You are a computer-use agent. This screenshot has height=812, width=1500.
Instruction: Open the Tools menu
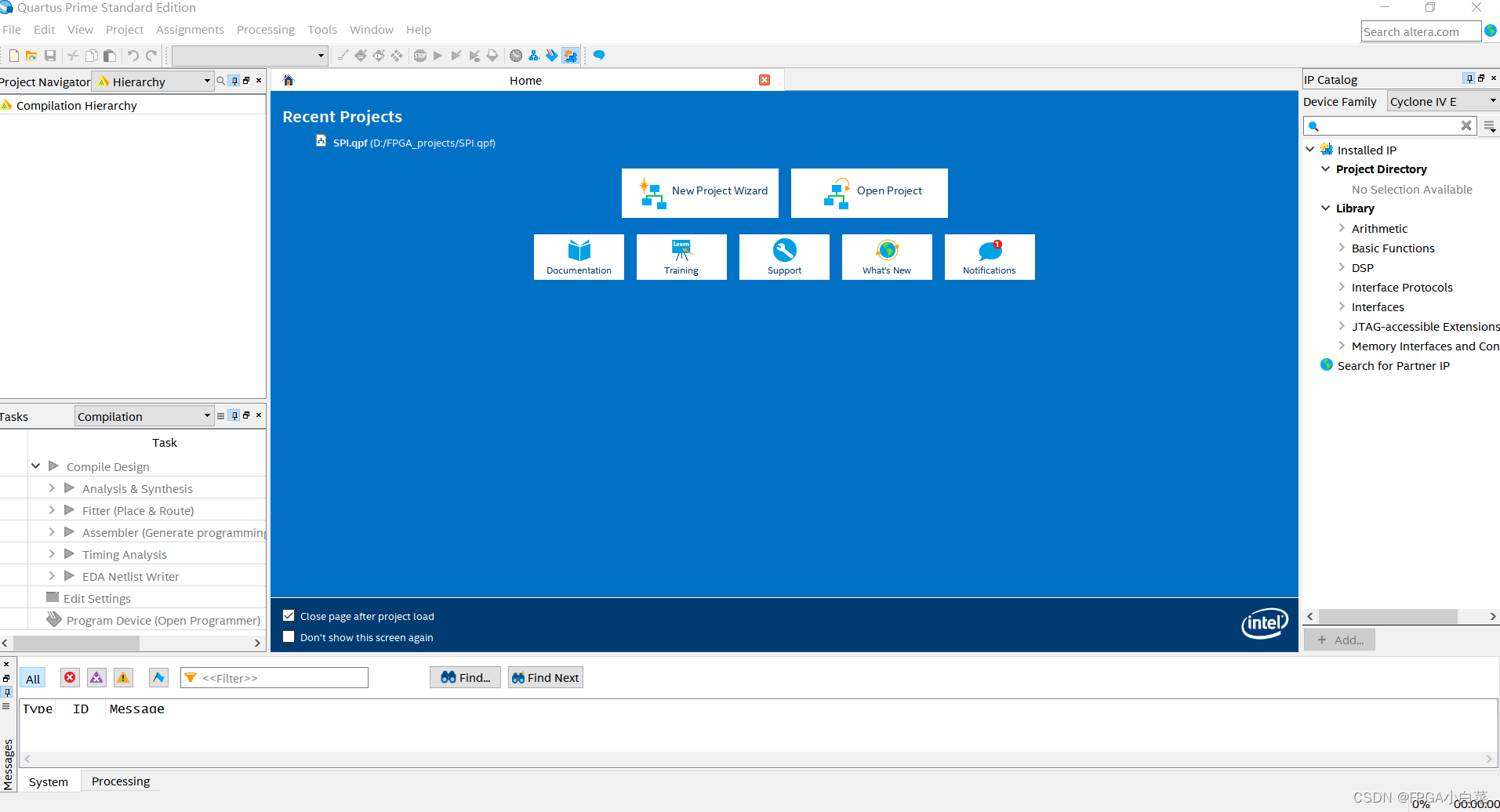[x=322, y=30]
